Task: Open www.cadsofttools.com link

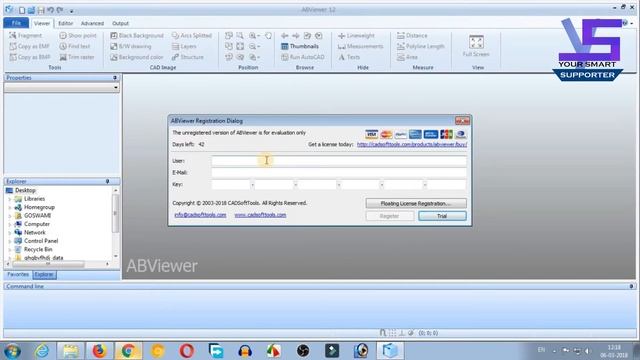Action: click(x=260, y=215)
